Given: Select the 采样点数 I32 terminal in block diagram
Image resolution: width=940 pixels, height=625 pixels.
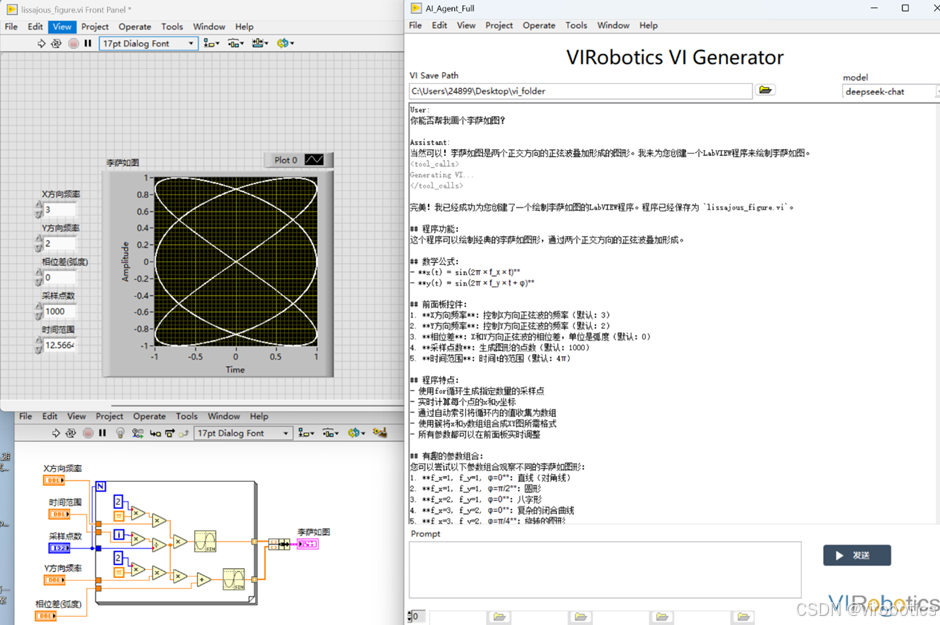Looking at the screenshot, I should (59, 548).
